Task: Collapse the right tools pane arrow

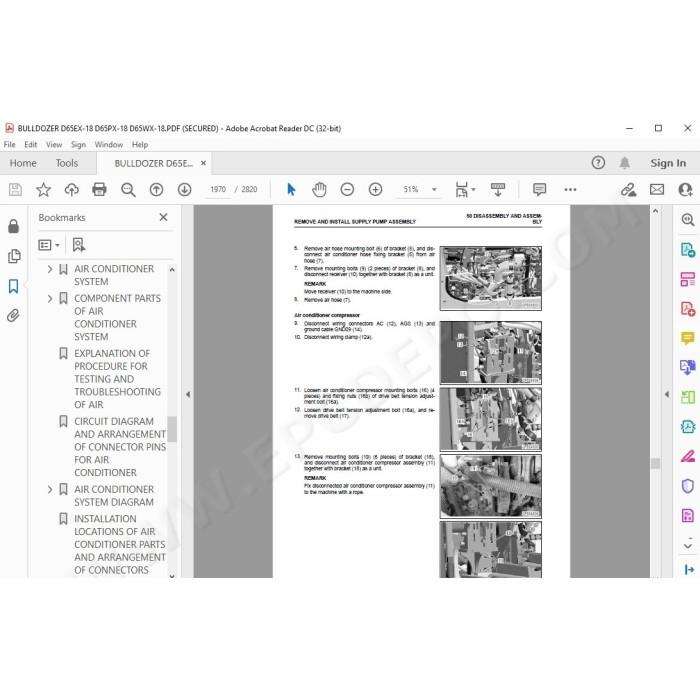Action: pos(667,395)
